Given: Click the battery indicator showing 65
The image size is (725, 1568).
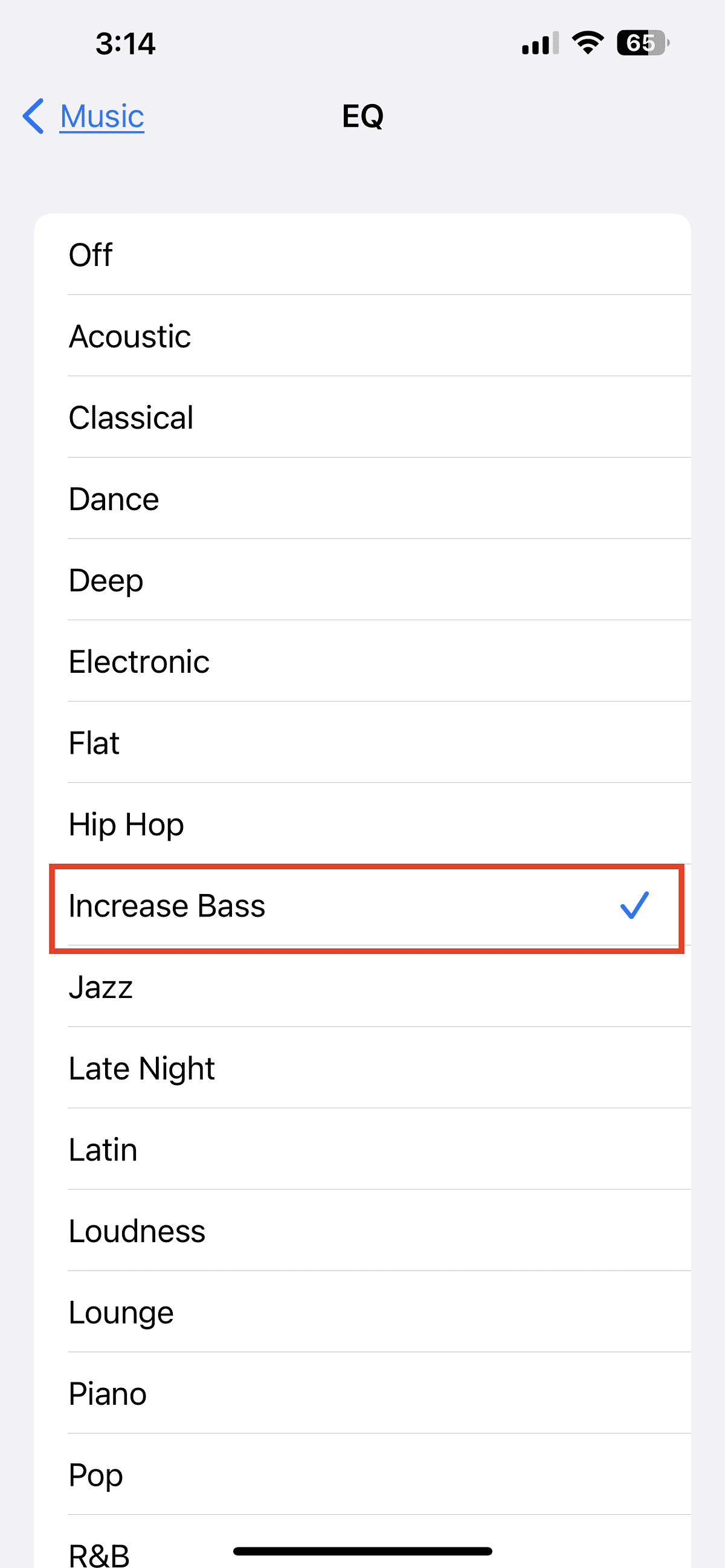Looking at the screenshot, I should click(640, 42).
